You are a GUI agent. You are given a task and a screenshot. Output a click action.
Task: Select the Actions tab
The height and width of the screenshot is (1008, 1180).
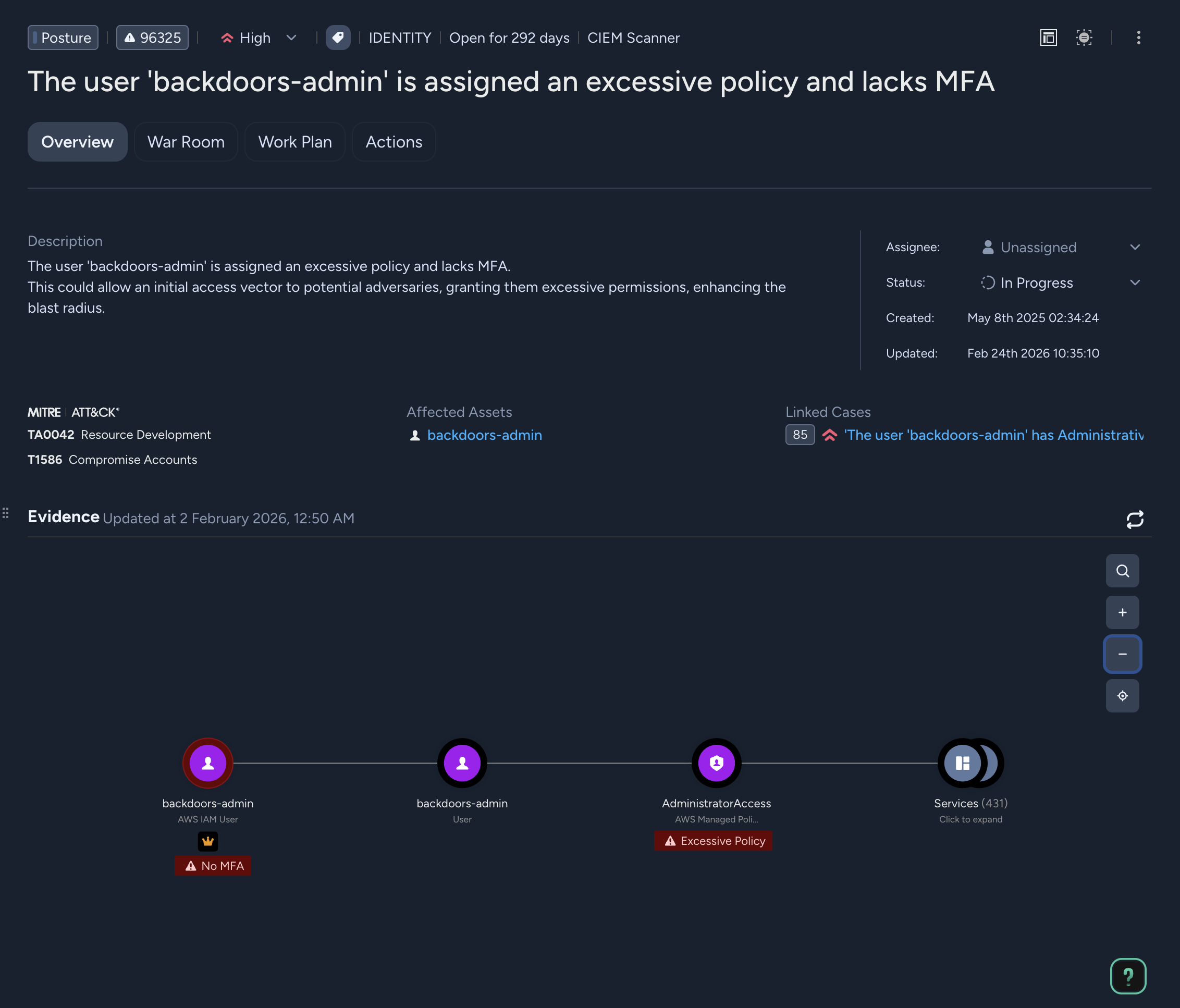394,142
